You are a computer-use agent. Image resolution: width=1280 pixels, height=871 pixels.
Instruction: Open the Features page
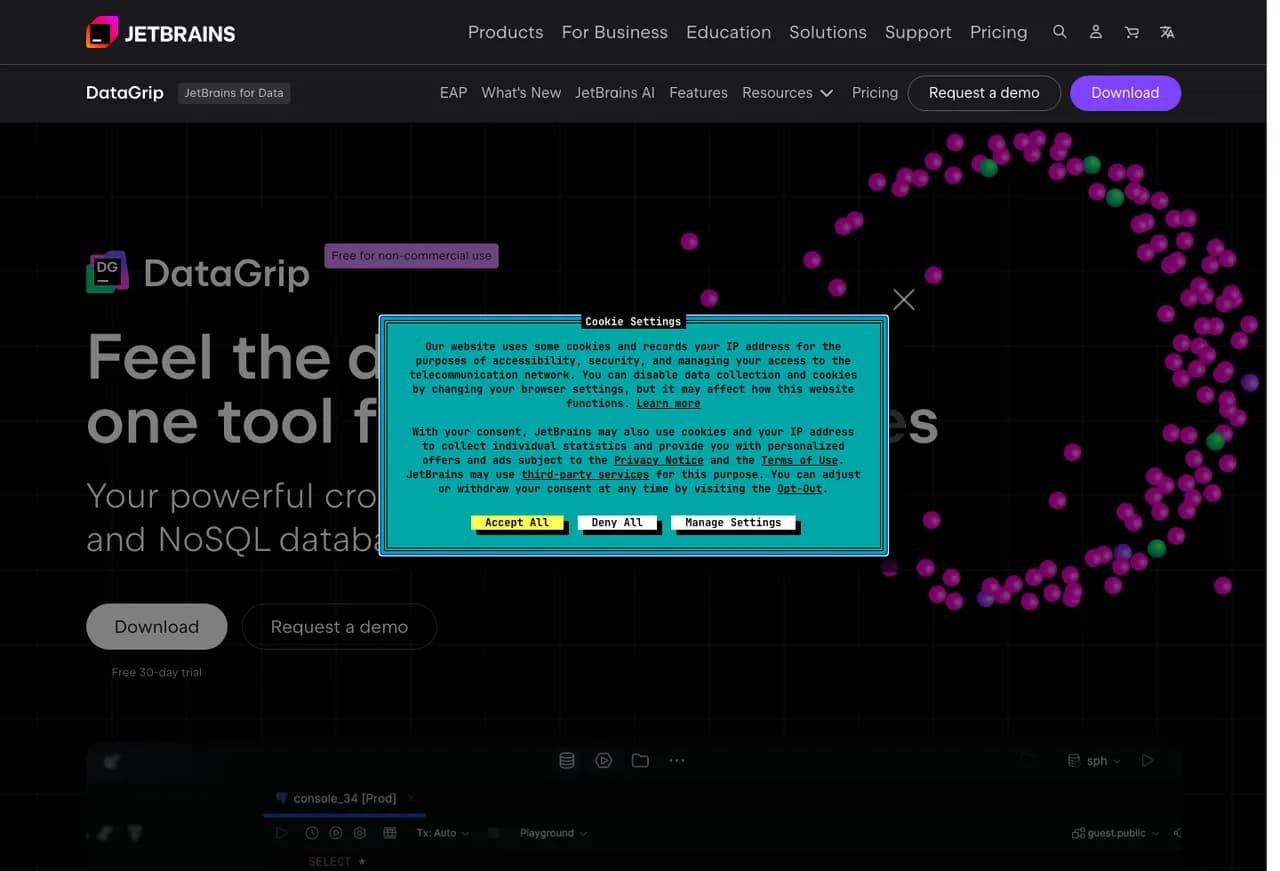(698, 93)
